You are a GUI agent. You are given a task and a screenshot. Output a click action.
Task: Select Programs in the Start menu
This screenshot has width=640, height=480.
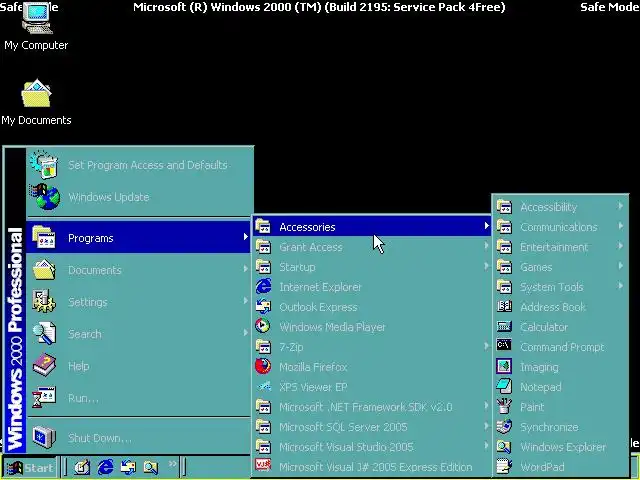tap(138, 238)
